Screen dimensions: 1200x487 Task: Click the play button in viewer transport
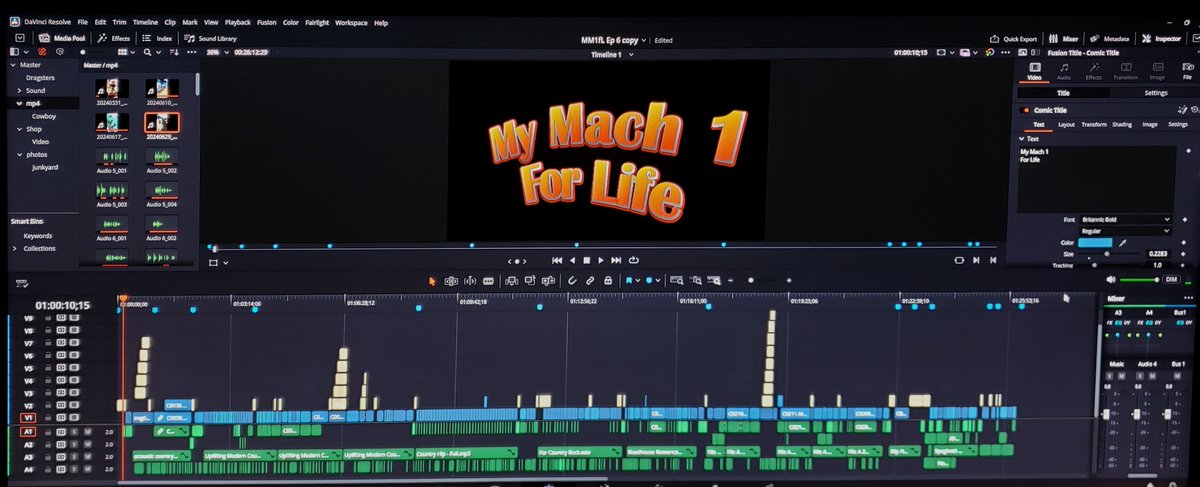click(x=602, y=260)
